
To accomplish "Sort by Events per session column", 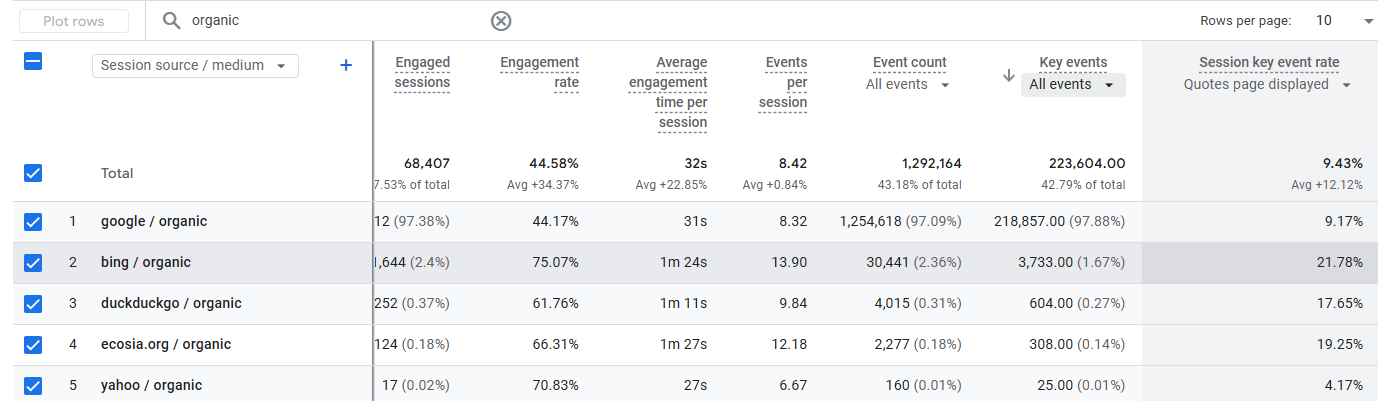I will [784, 82].
